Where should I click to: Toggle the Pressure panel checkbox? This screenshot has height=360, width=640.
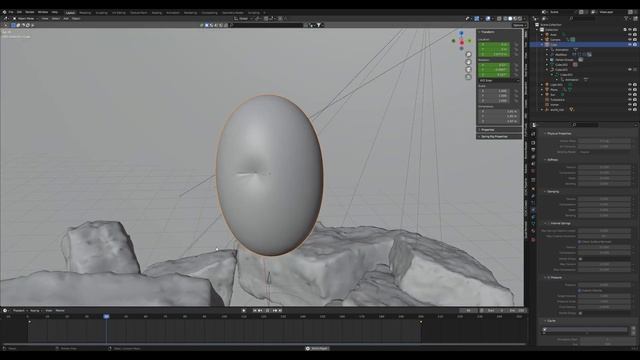[549, 278]
